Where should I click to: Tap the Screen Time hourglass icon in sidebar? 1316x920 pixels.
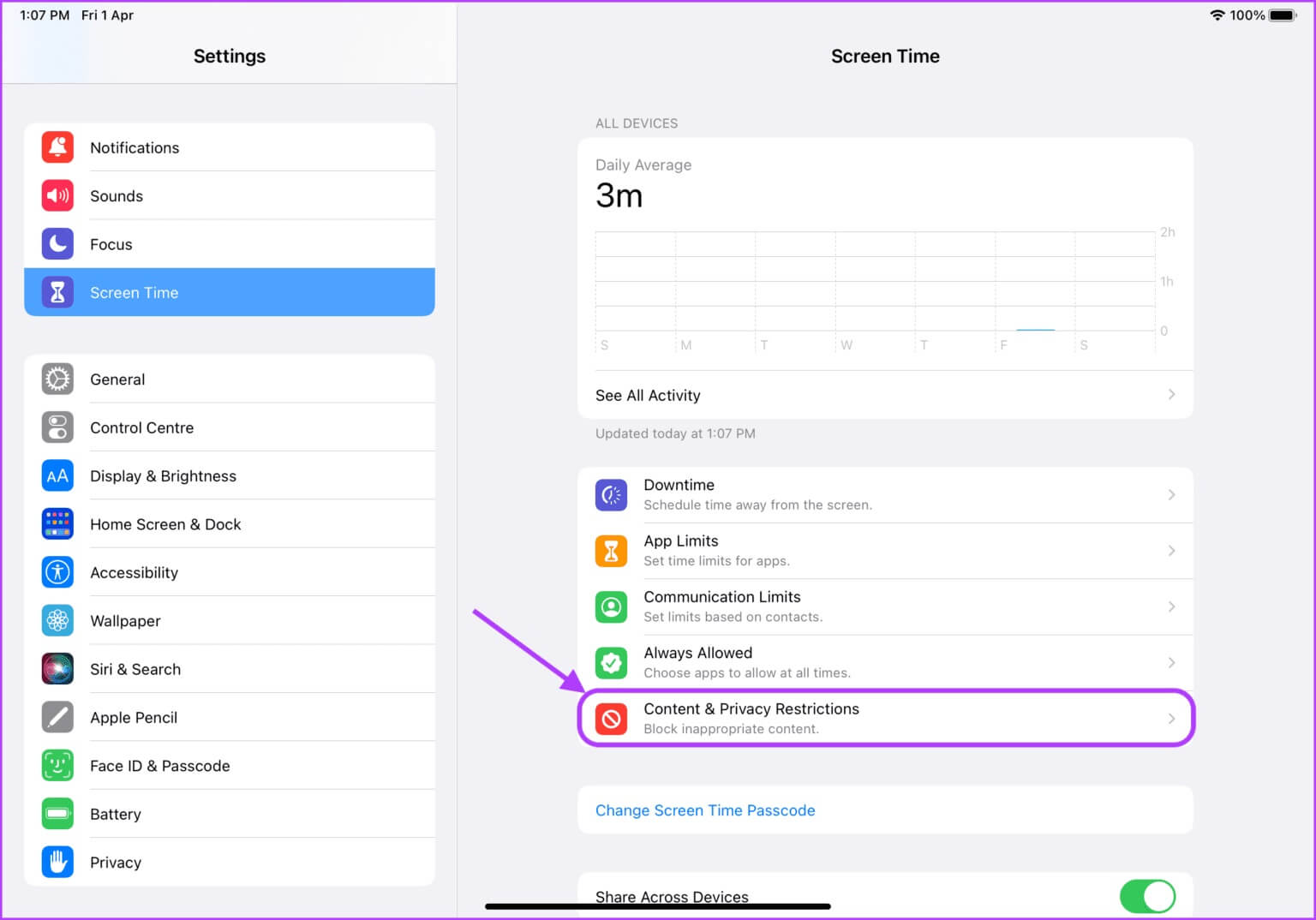57,292
